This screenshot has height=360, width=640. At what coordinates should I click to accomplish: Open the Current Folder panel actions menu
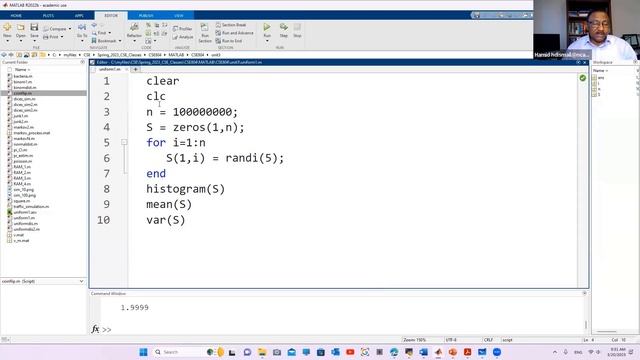[x=82, y=62]
